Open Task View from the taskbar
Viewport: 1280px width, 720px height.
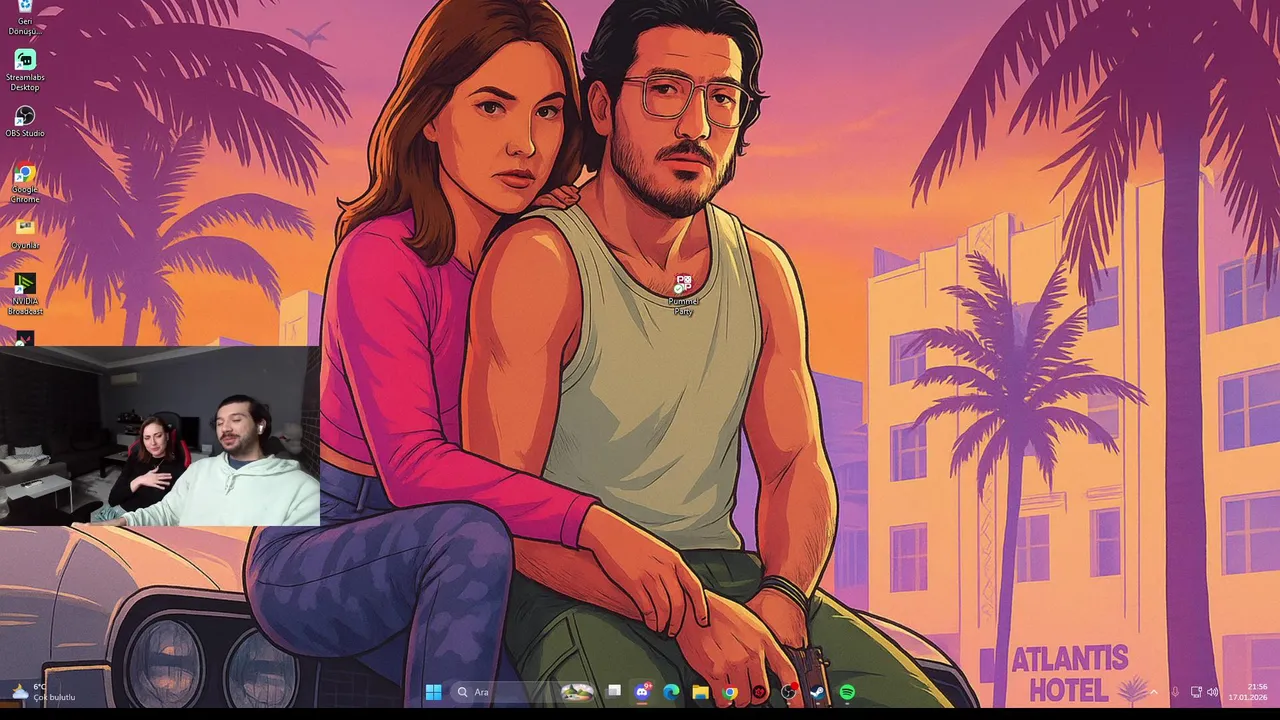pyautogui.click(x=614, y=692)
